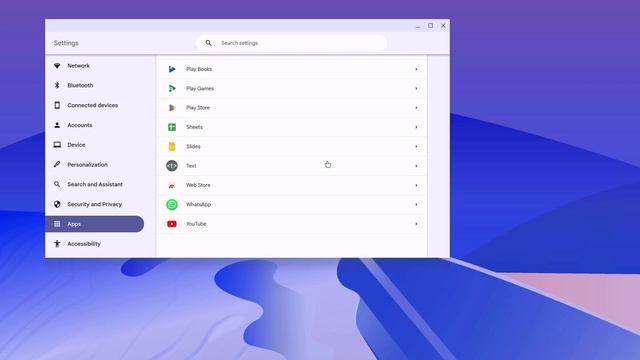Click the Play Books app icon
Viewport: 640px width, 360px height.
(172, 69)
